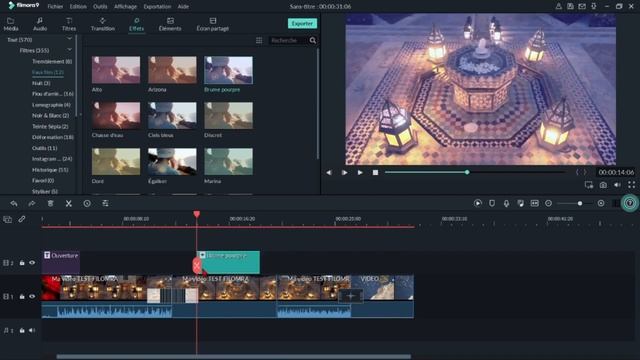The width and height of the screenshot is (640, 360).
Task: Click the download icon in title bar
Action: click(x=594, y=6)
